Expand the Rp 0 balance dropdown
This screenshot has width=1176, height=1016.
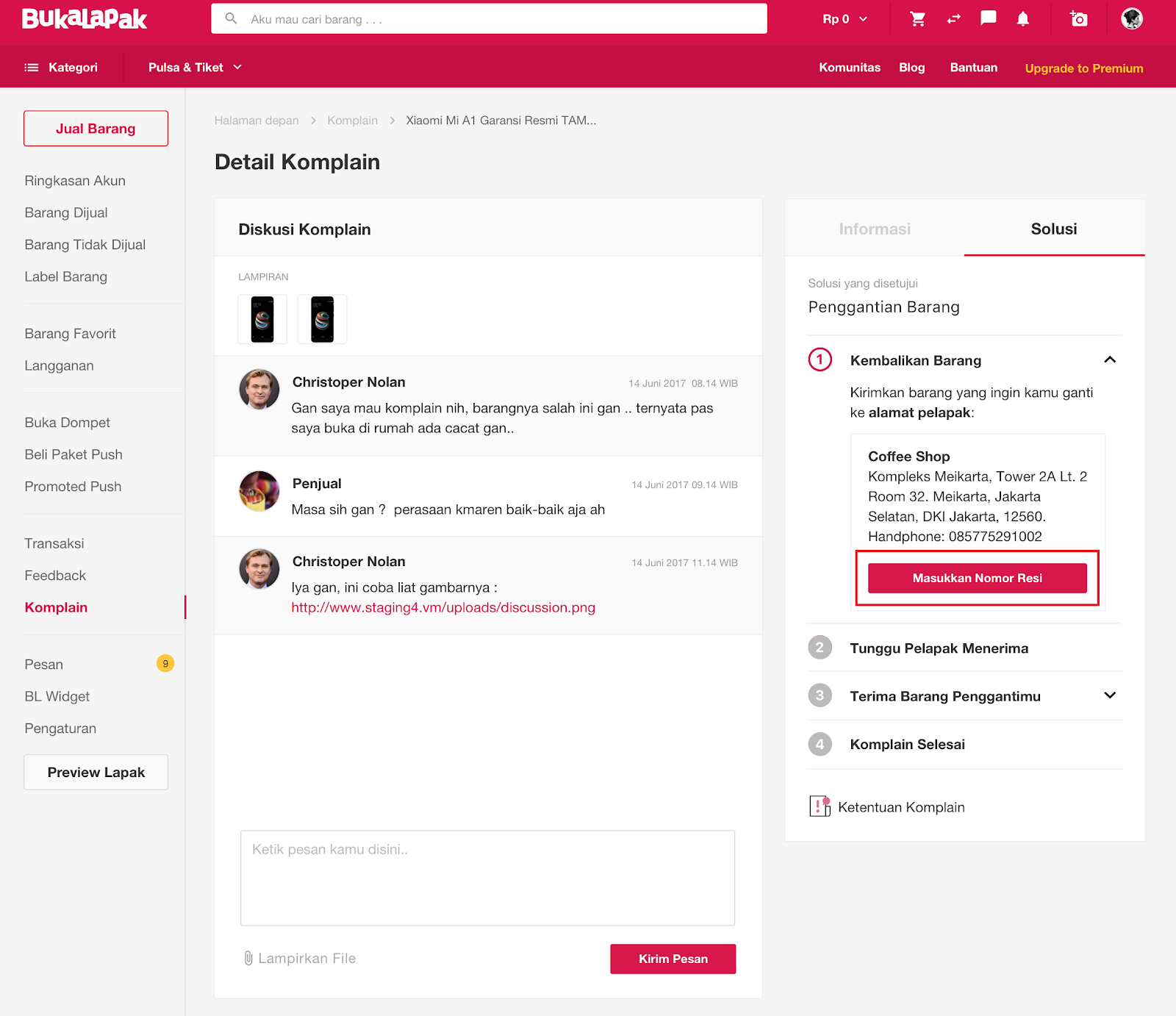845,19
